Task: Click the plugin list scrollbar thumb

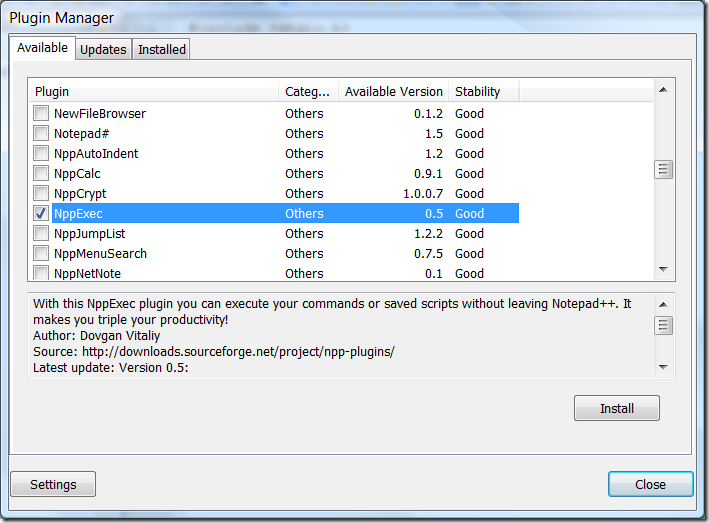Action: pos(663,170)
